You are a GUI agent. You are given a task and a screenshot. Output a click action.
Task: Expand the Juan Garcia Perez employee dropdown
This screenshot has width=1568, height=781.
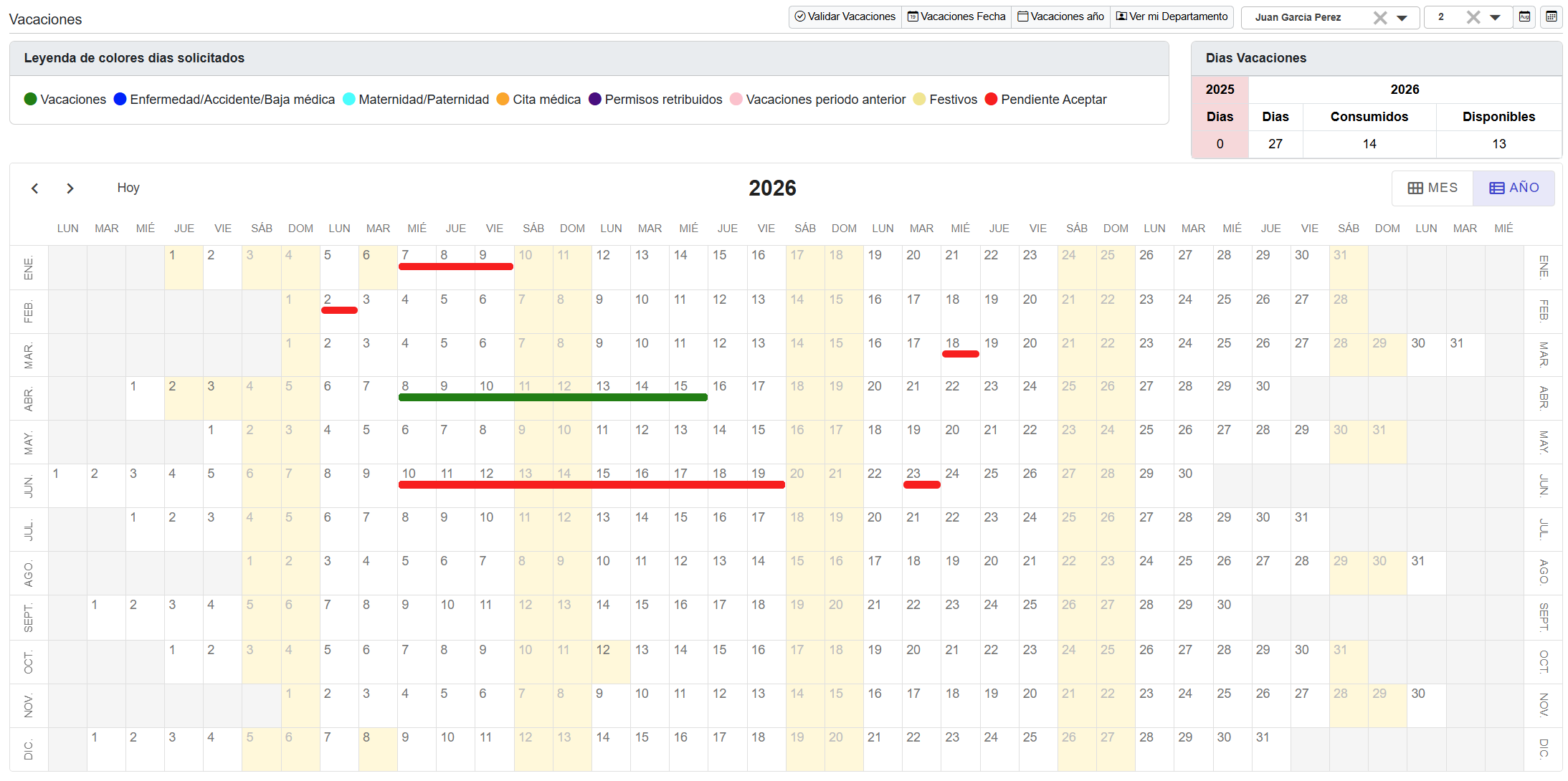[1402, 18]
